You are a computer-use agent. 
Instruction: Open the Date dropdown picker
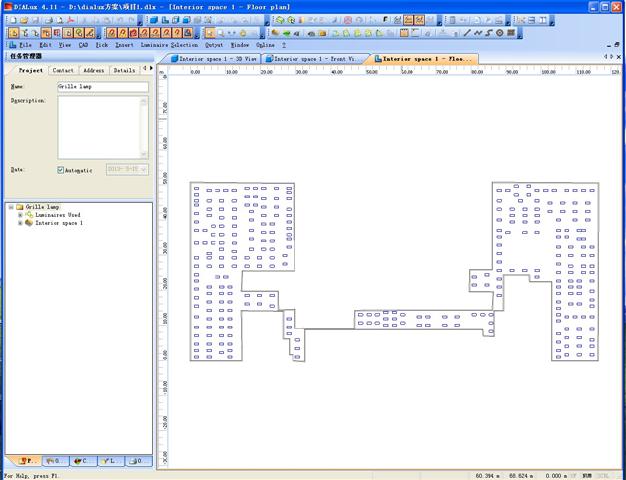pos(144,169)
